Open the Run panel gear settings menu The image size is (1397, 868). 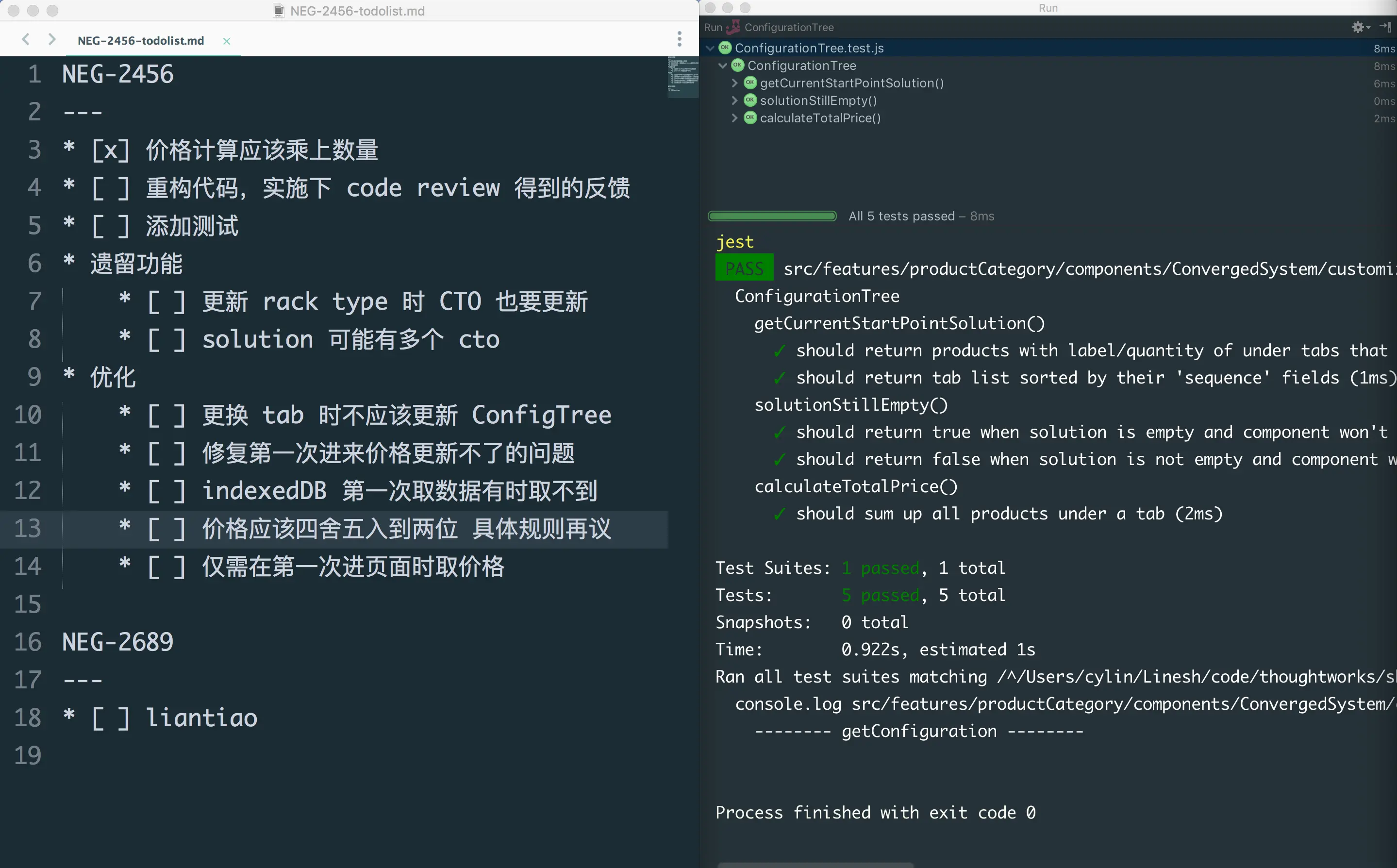coord(1358,27)
